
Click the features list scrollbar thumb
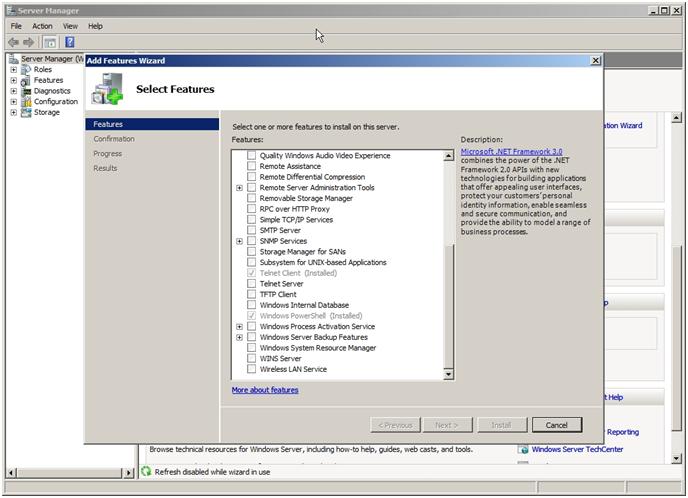point(448,306)
